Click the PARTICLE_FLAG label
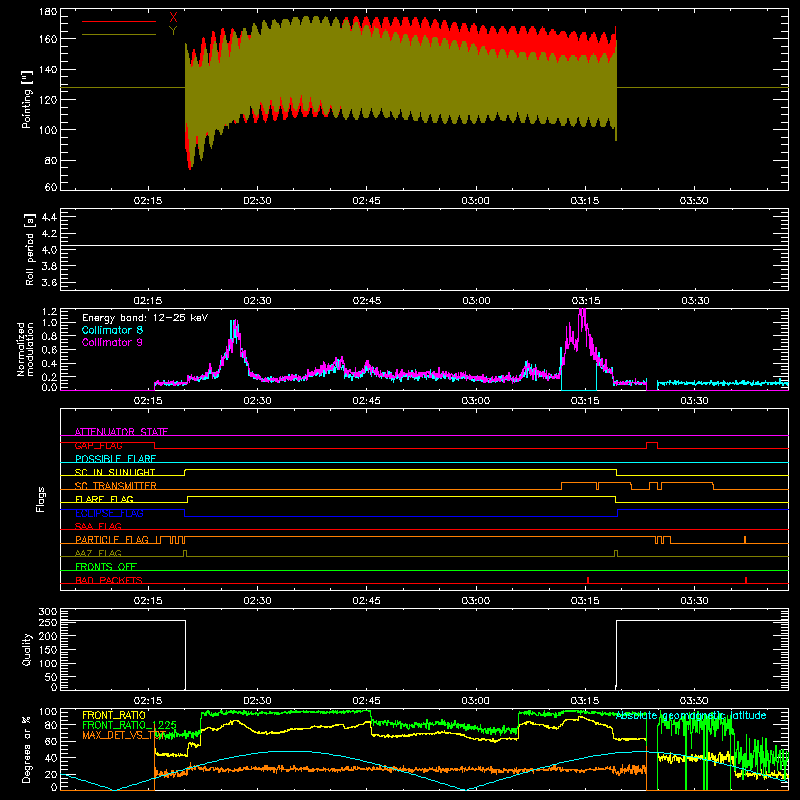The image size is (800, 800). coord(112,540)
